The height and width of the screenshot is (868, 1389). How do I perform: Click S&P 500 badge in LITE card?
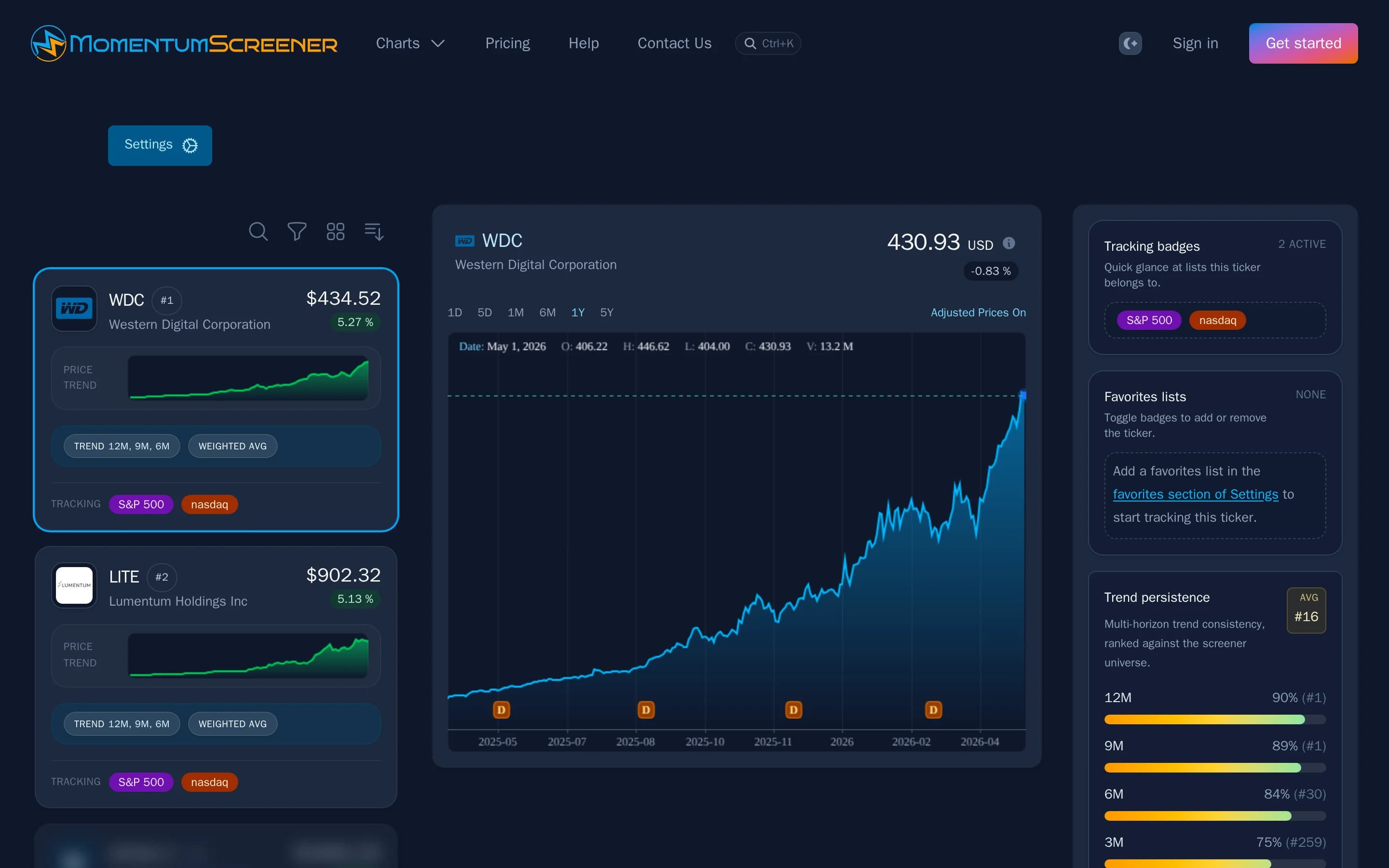[x=141, y=782]
